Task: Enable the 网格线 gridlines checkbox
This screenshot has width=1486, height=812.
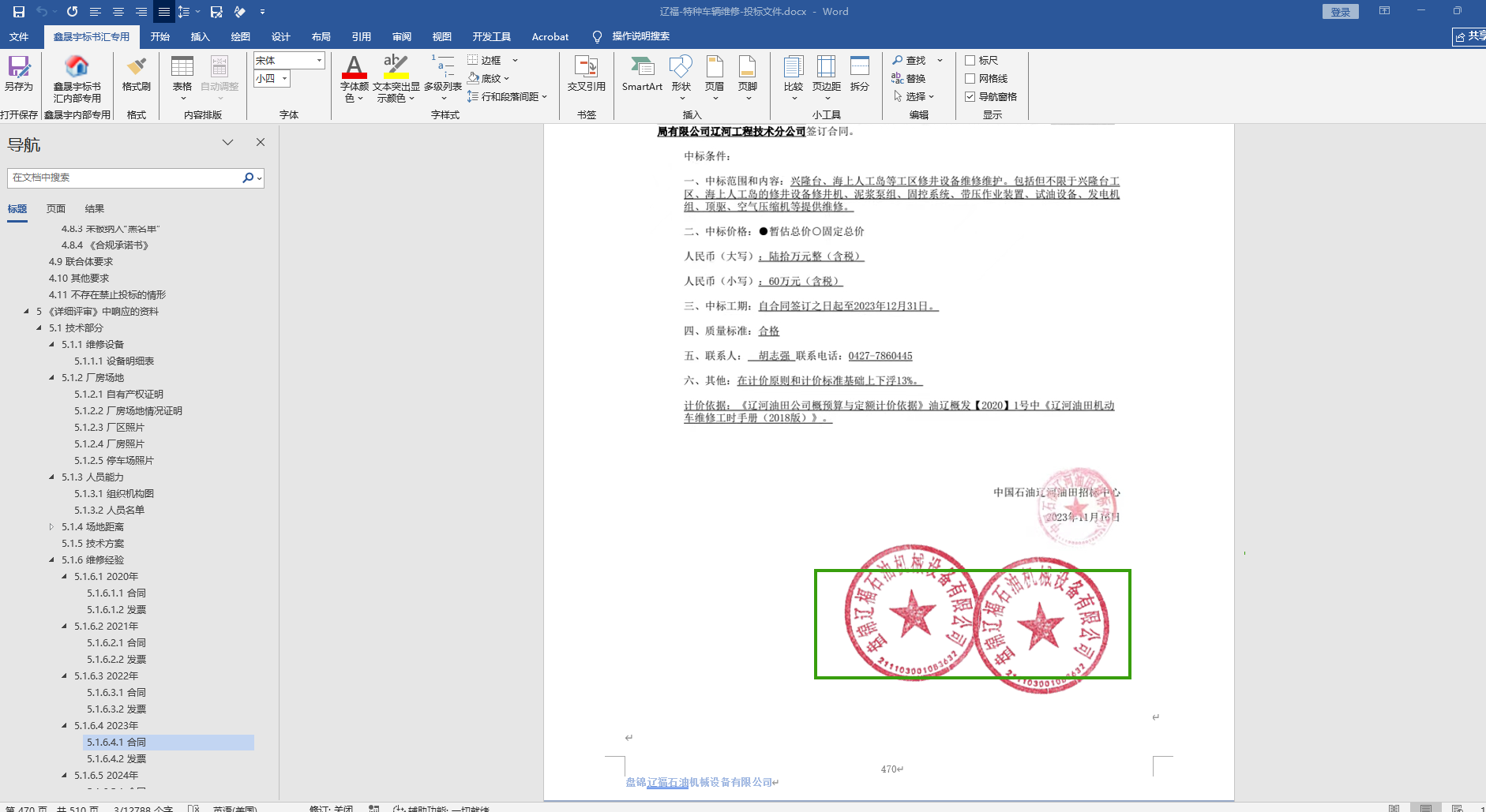Action: [970, 78]
